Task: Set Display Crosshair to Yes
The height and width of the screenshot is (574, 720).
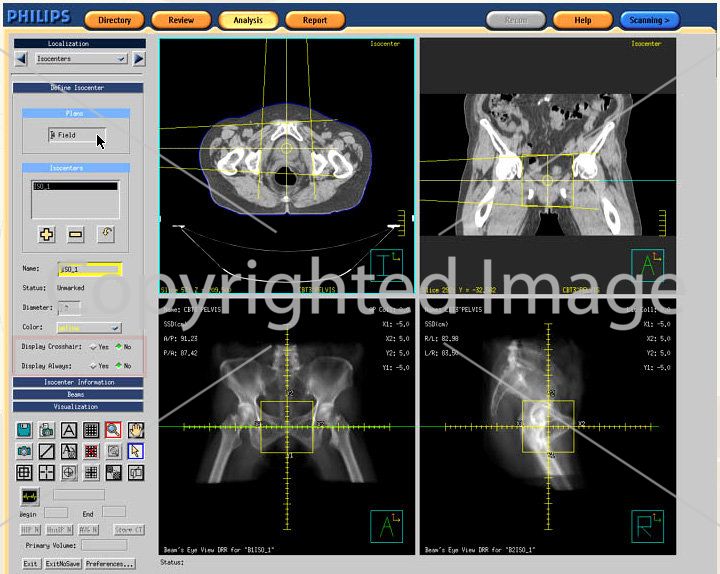Action: pos(93,347)
